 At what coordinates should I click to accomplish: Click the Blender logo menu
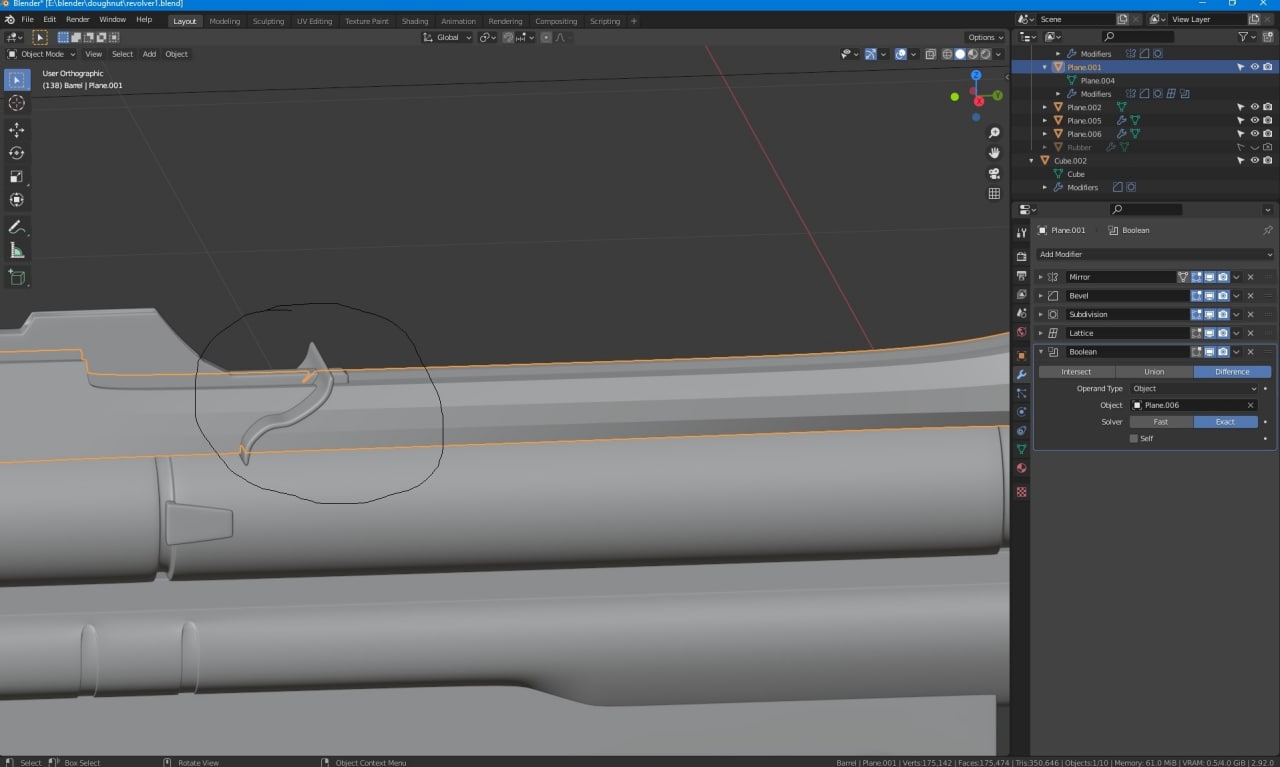click(x=9, y=19)
